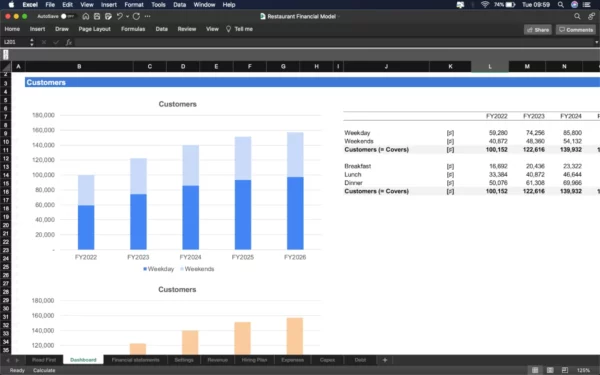Switch to Page Layout view icon in status bar
Image resolution: width=600 pixels, height=375 pixels.
(x=550, y=370)
